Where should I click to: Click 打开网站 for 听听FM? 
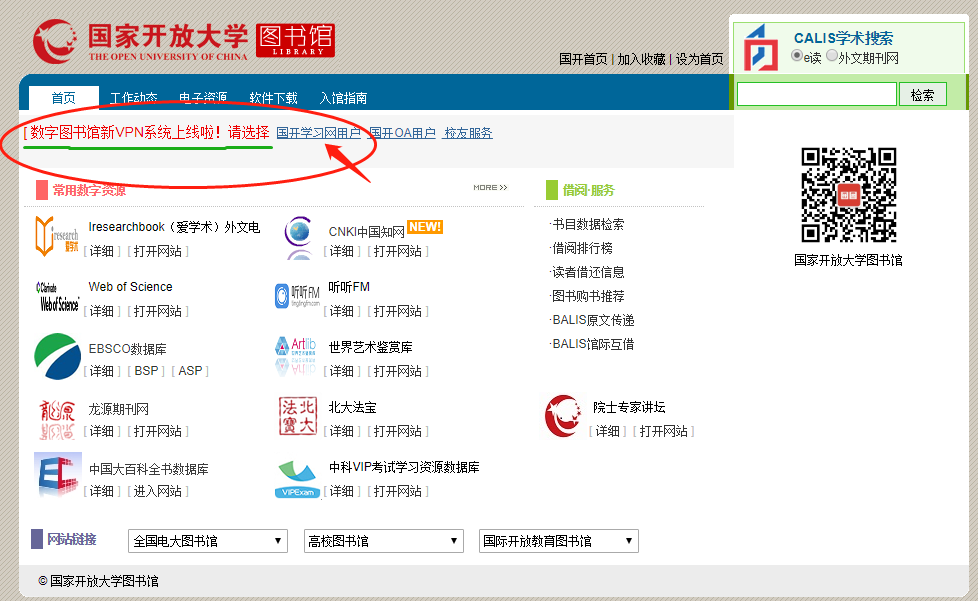(x=397, y=311)
